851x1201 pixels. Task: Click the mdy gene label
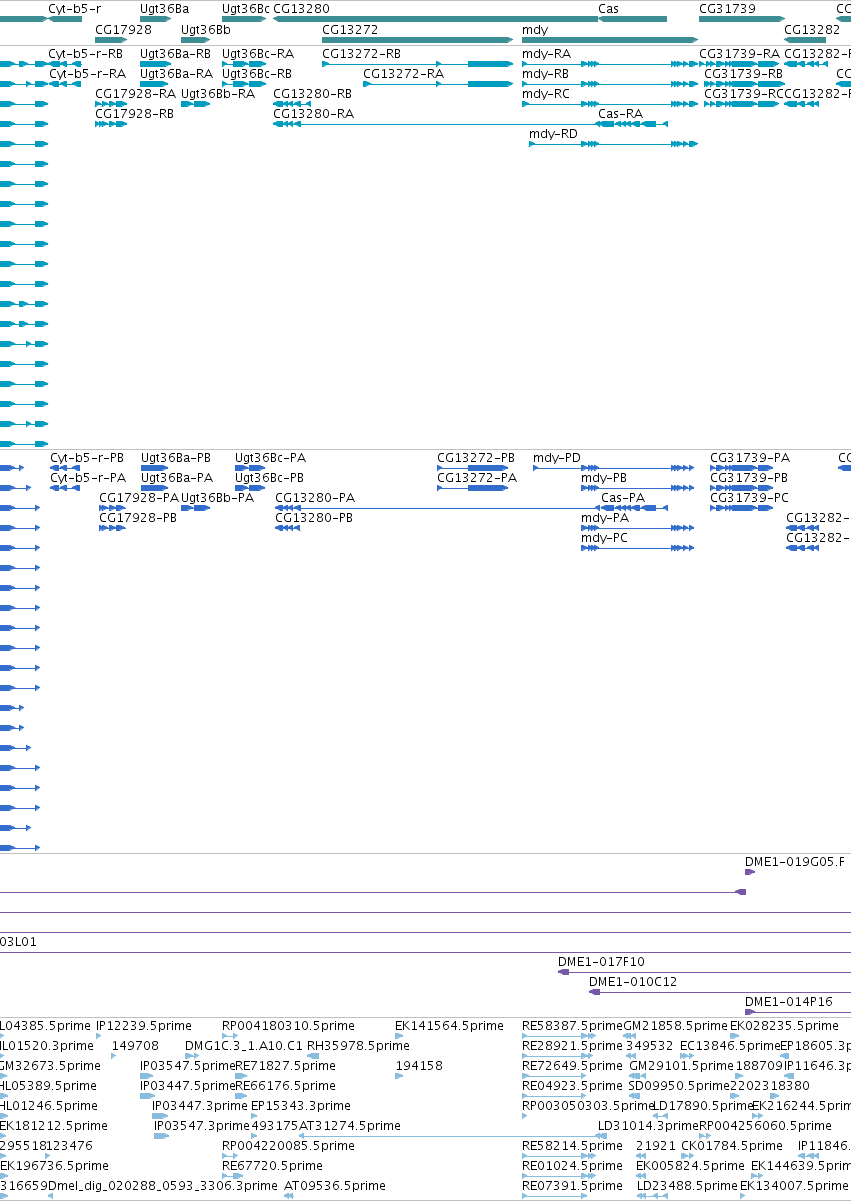[535, 29]
